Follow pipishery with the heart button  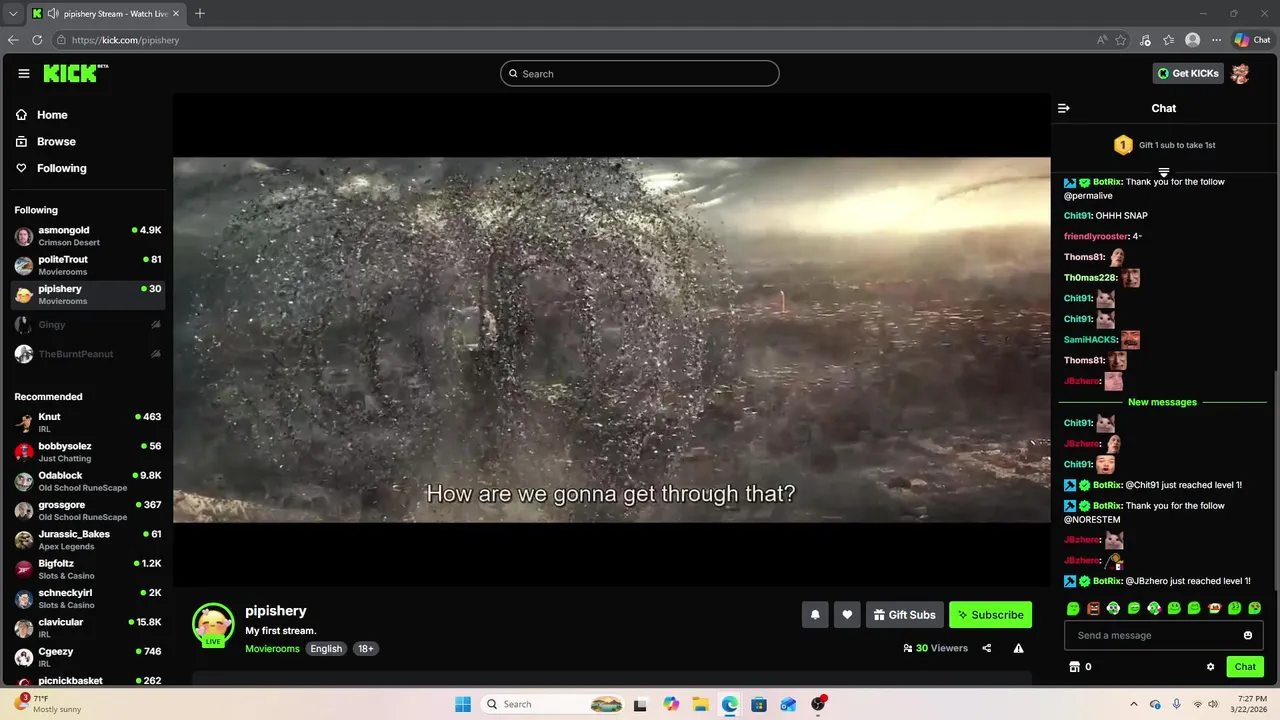pos(847,615)
